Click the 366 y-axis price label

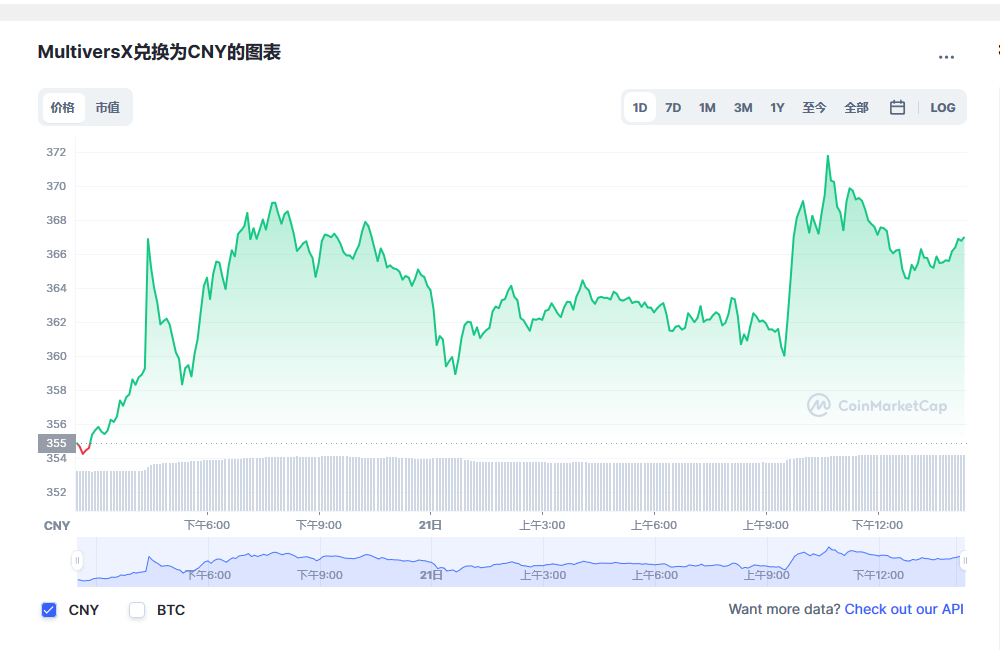point(56,254)
